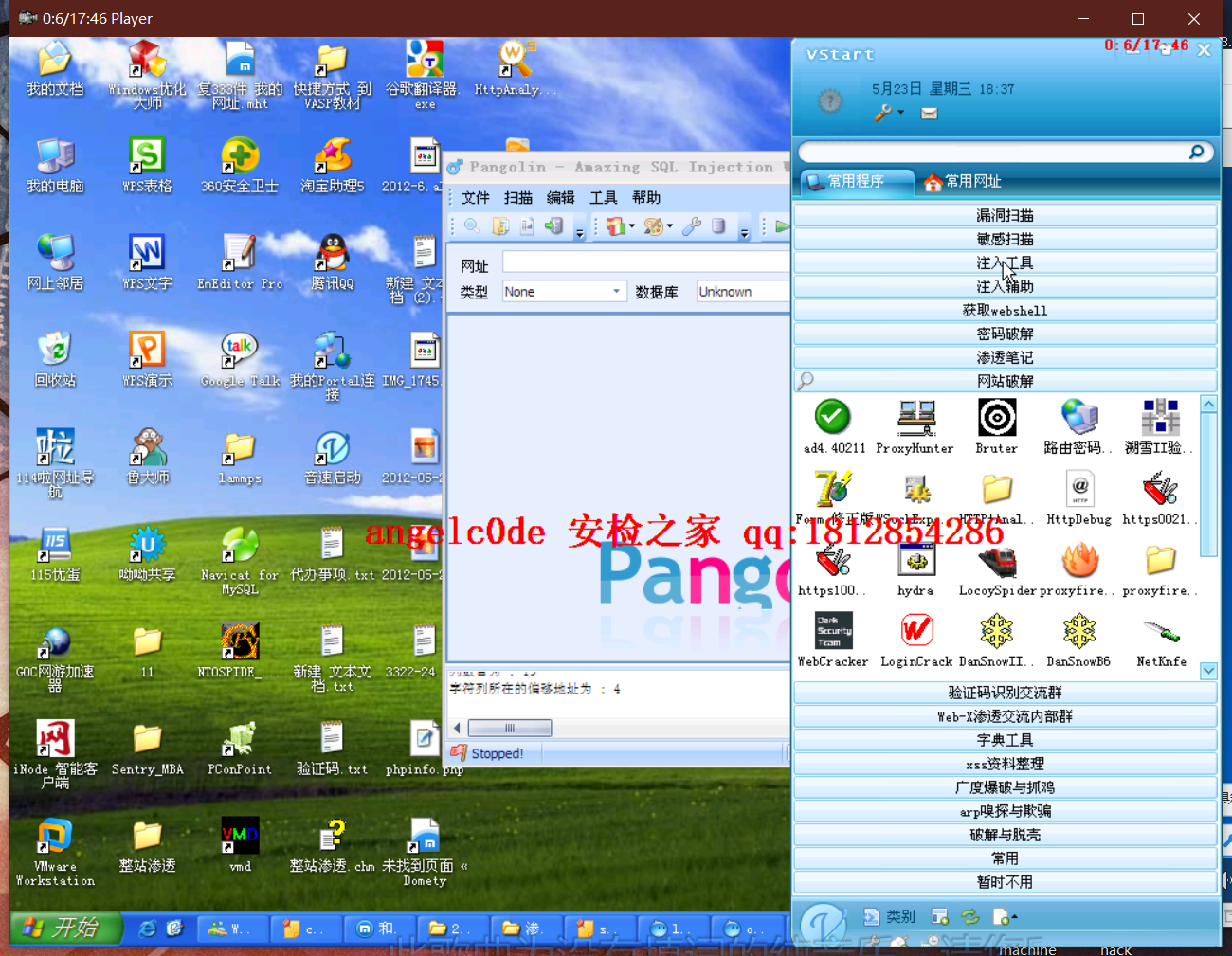Open the Pangolin language flag dropdown arrow
The height and width of the screenshot is (956, 1232).
[632, 226]
